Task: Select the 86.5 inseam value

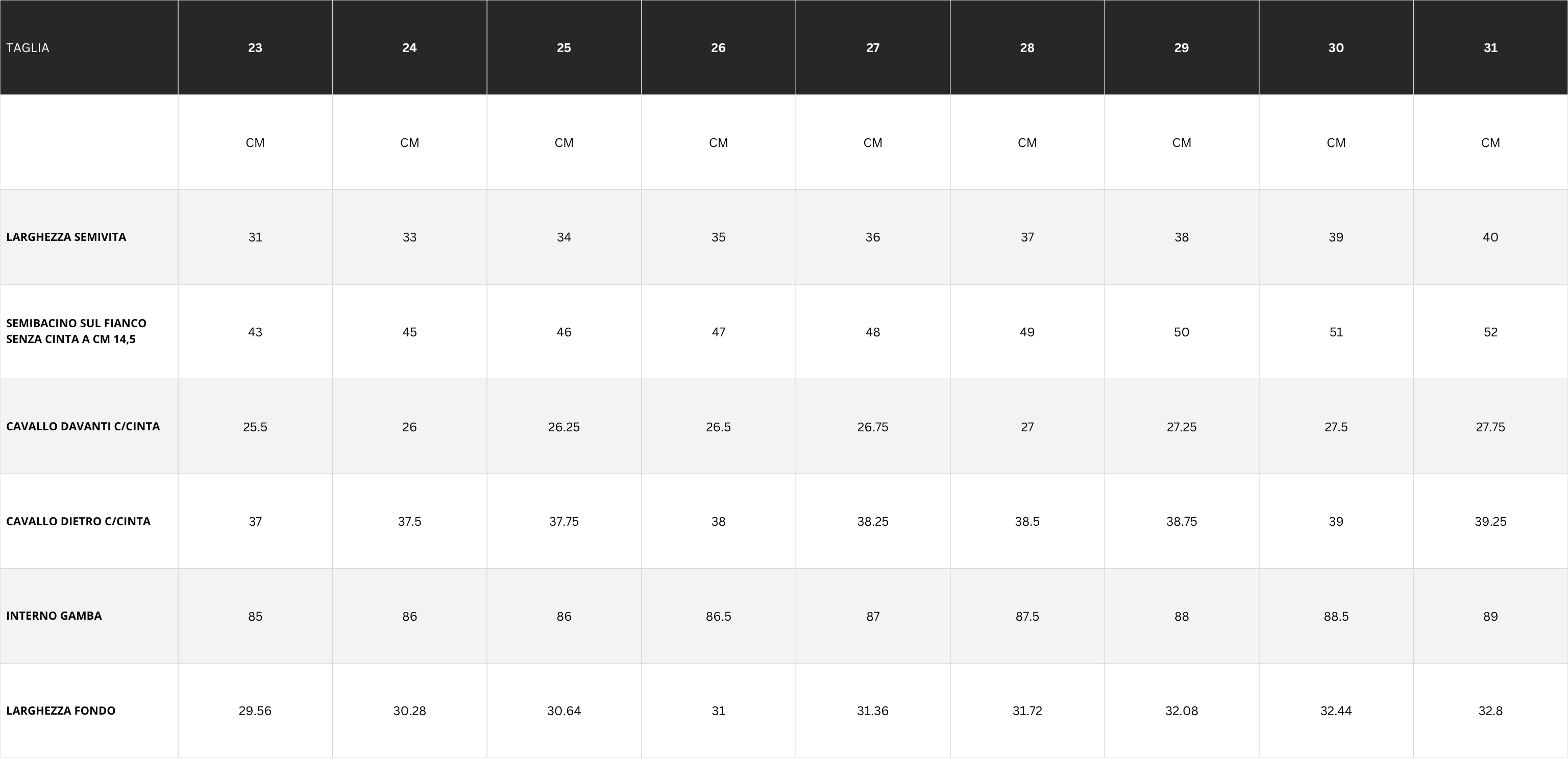Action: [718, 616]
